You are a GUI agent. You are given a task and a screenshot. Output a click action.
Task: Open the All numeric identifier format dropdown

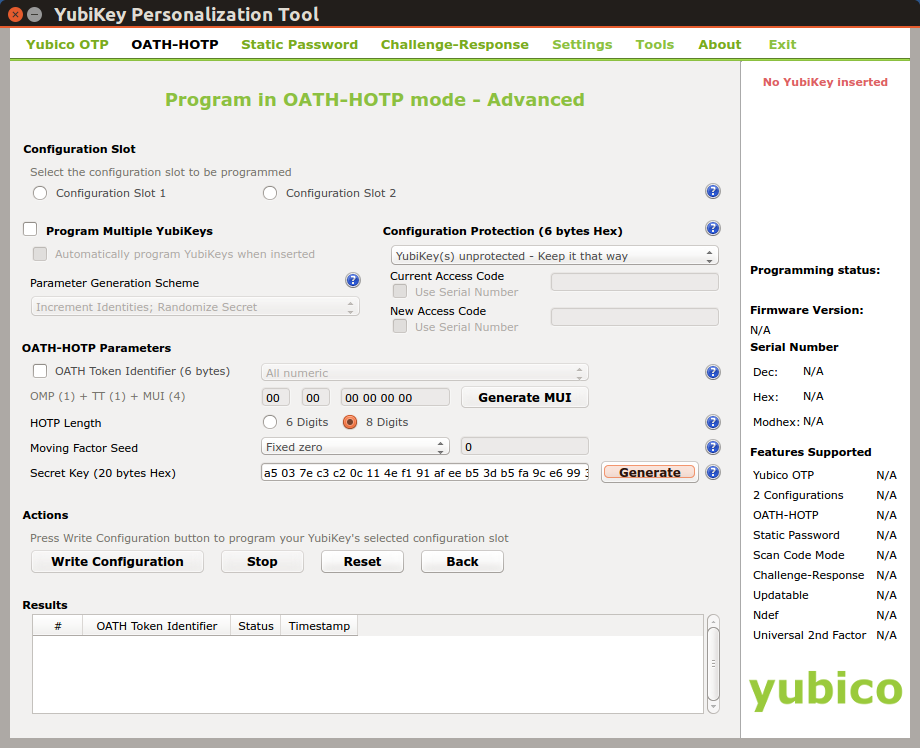[425, 373]
